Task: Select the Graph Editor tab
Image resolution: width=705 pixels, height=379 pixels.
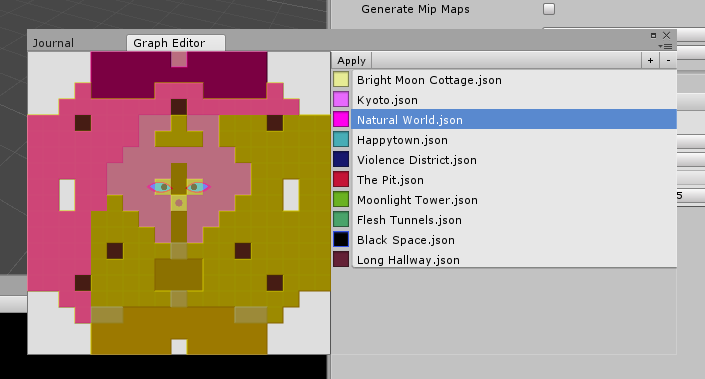Action: [x=176, y=43]
